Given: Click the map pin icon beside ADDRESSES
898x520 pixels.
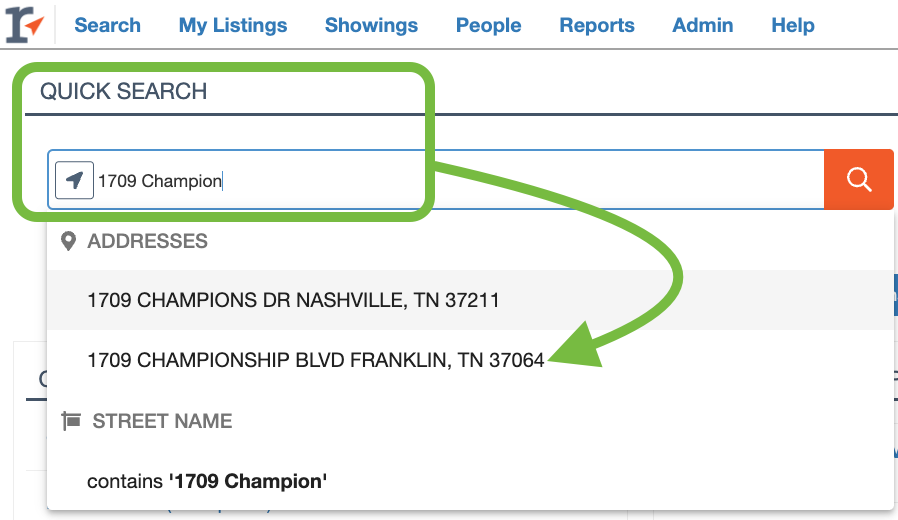Looking at the screenshot, I should click(69, 241).
